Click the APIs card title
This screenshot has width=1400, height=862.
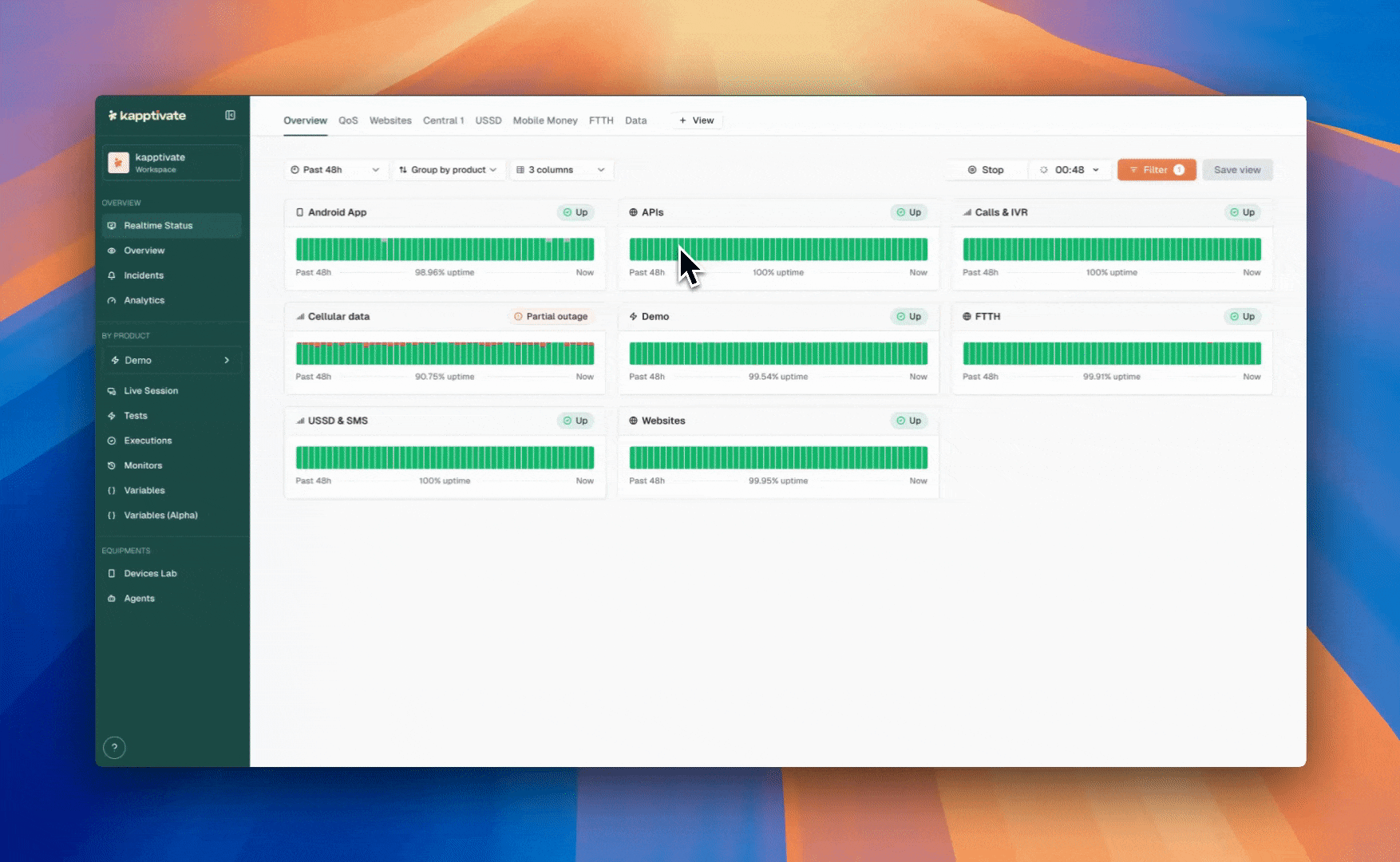(x=652, y=212)
